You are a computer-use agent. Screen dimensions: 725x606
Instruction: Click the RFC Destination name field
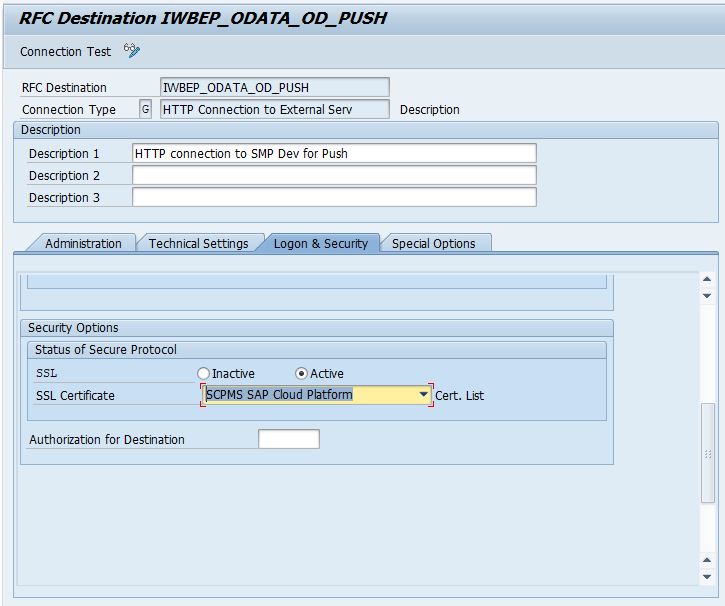pos(274,87)
